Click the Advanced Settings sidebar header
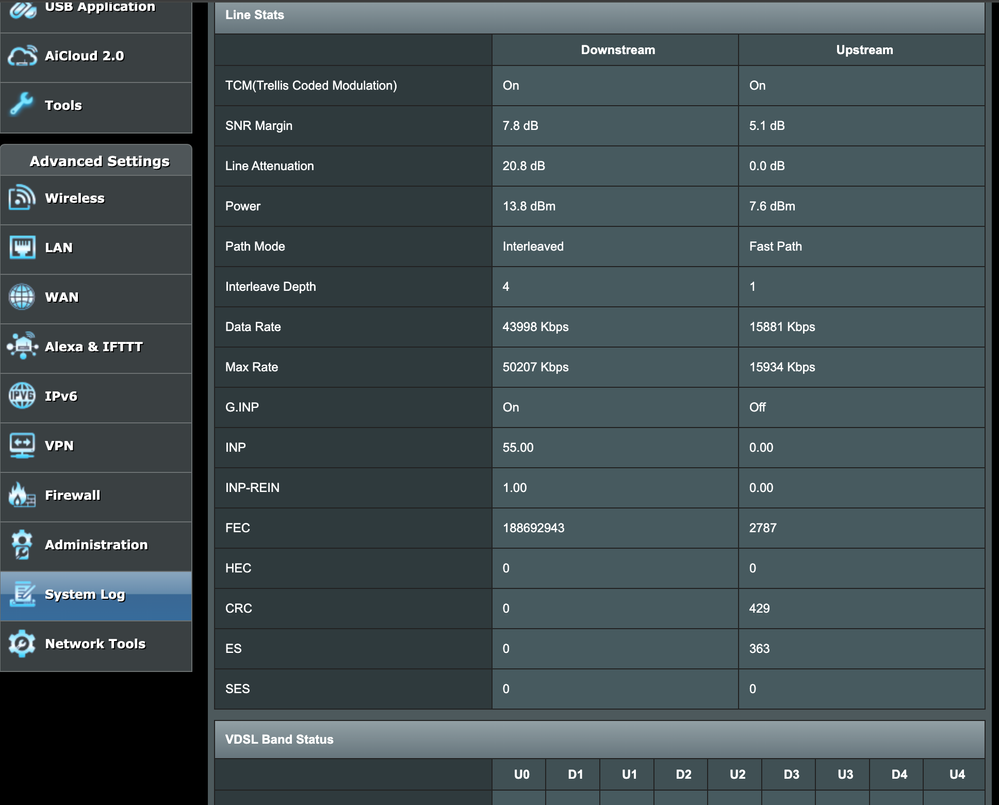The image size is (999, 805). pyautogui.click(x=99, y=161)
